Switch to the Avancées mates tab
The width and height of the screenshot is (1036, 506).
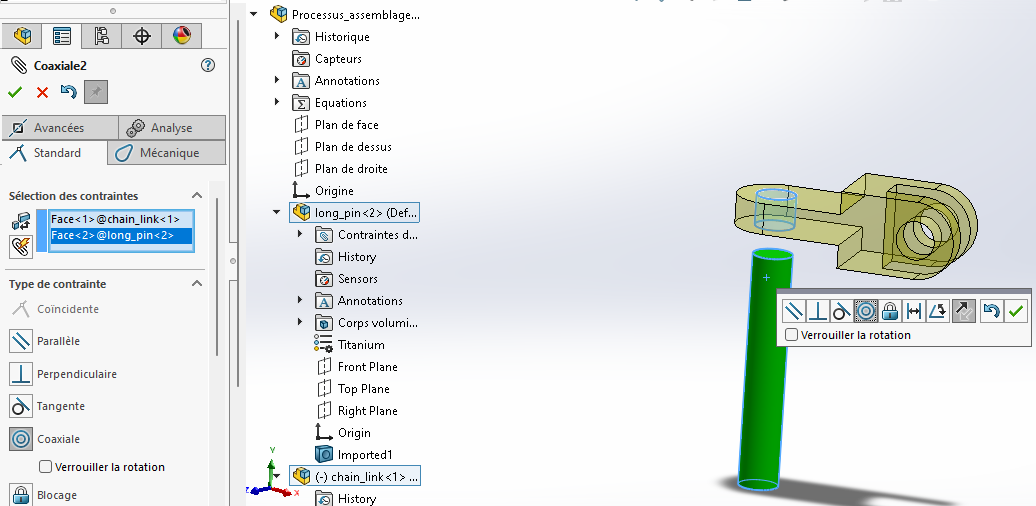point(59,127)
